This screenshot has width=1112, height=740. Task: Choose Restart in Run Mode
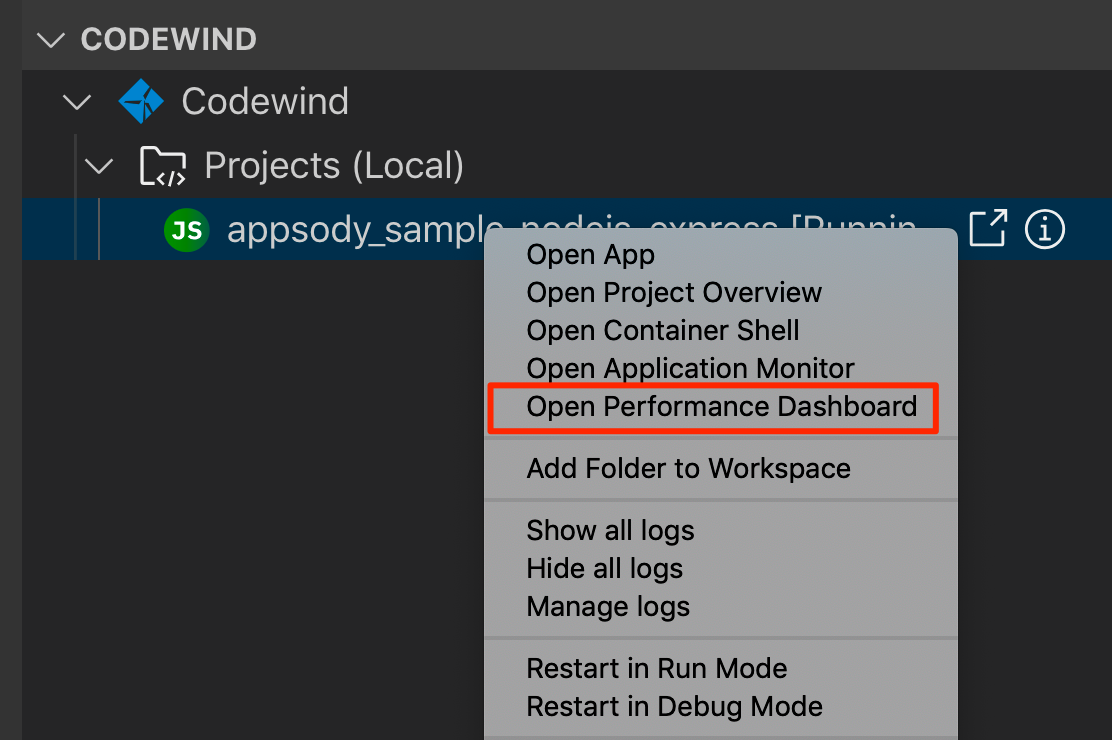pos(721,668)
